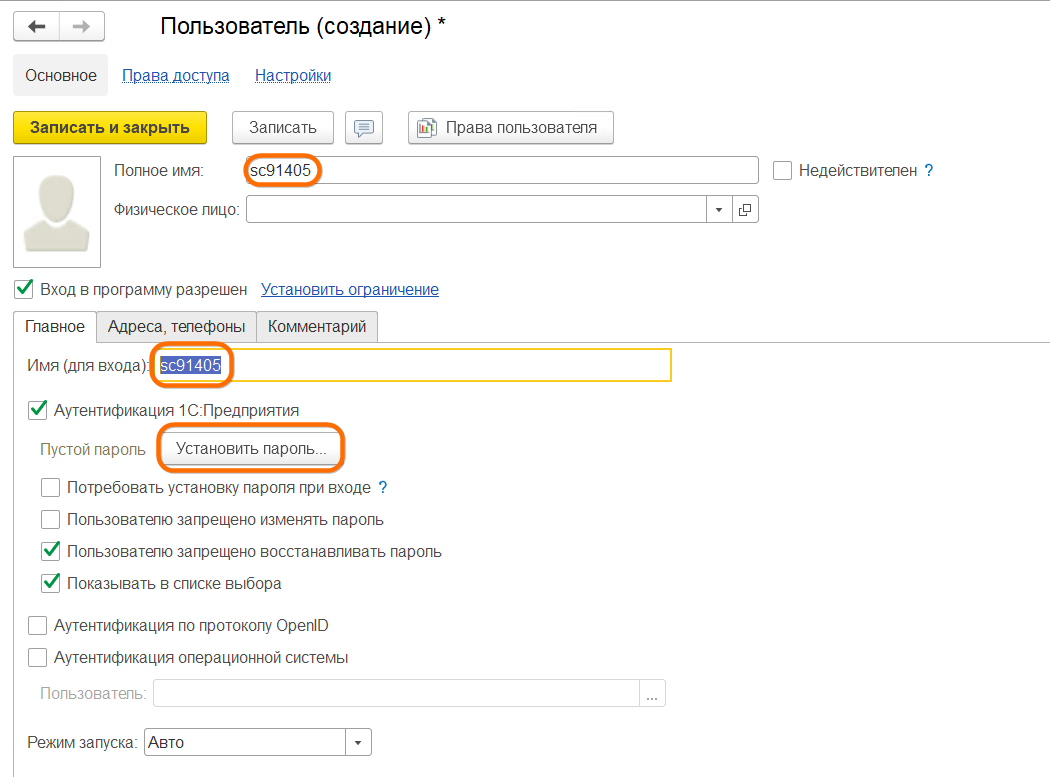Open the Комментарий tab
The height and width of the screenshot is (777, 1050).
[x=317, y=326]
